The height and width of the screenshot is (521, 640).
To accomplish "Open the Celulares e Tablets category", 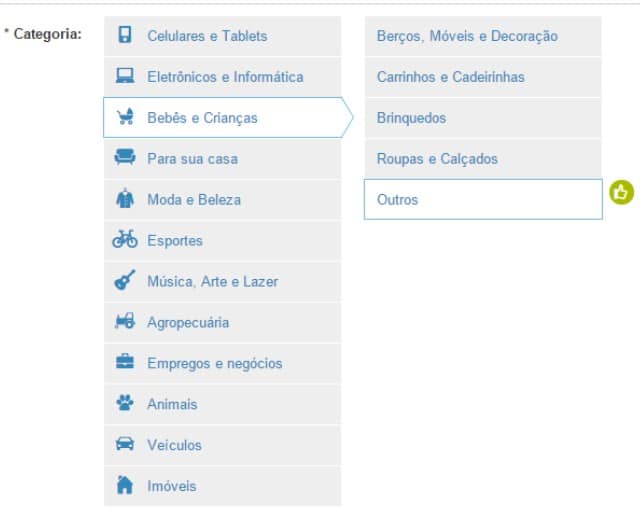I will 207,36.
